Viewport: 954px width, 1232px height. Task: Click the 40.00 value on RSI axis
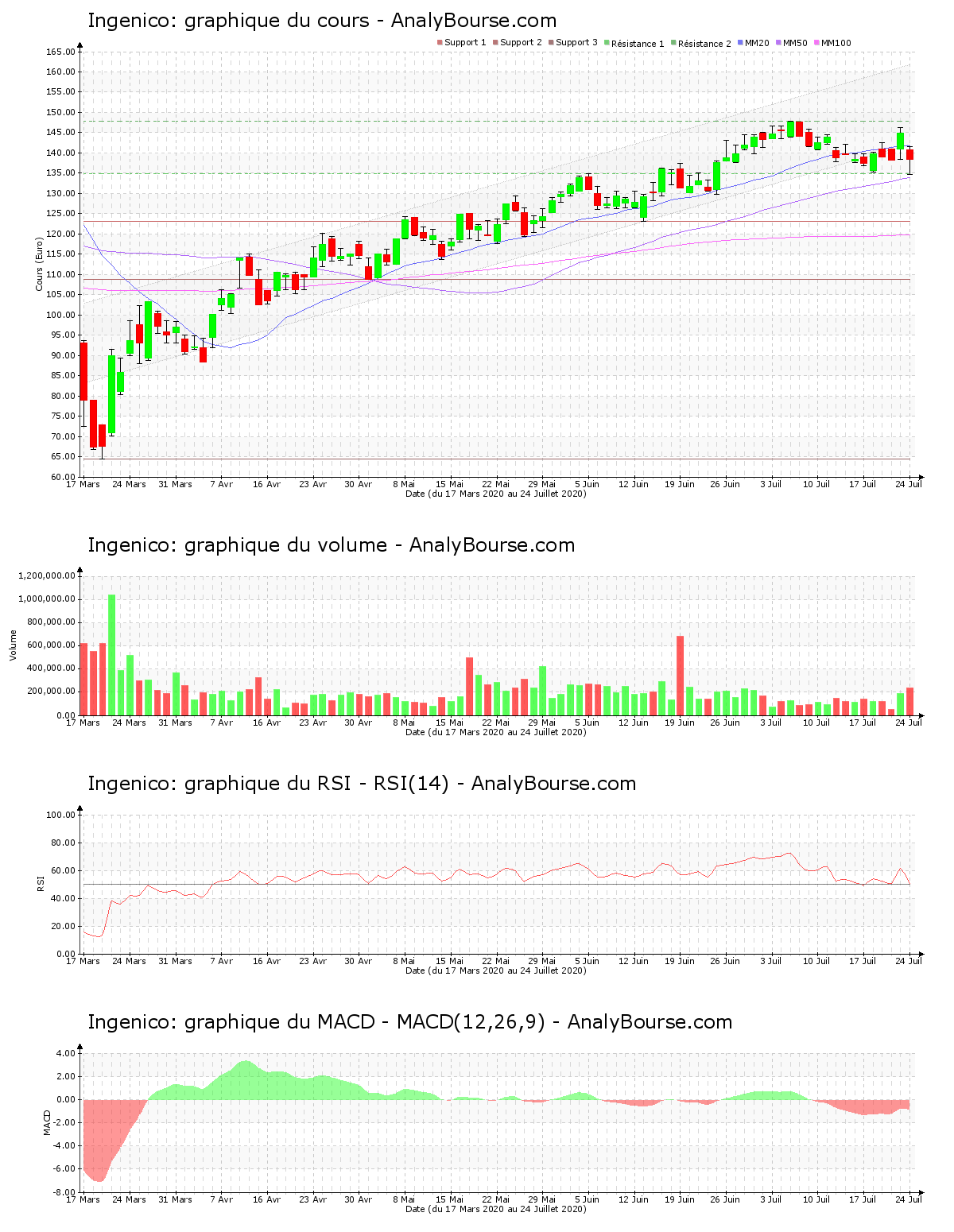point(63,899)
